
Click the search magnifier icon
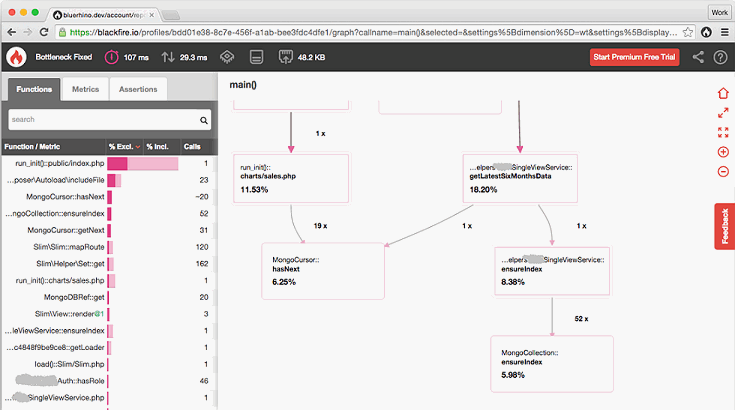click(203, 120)
